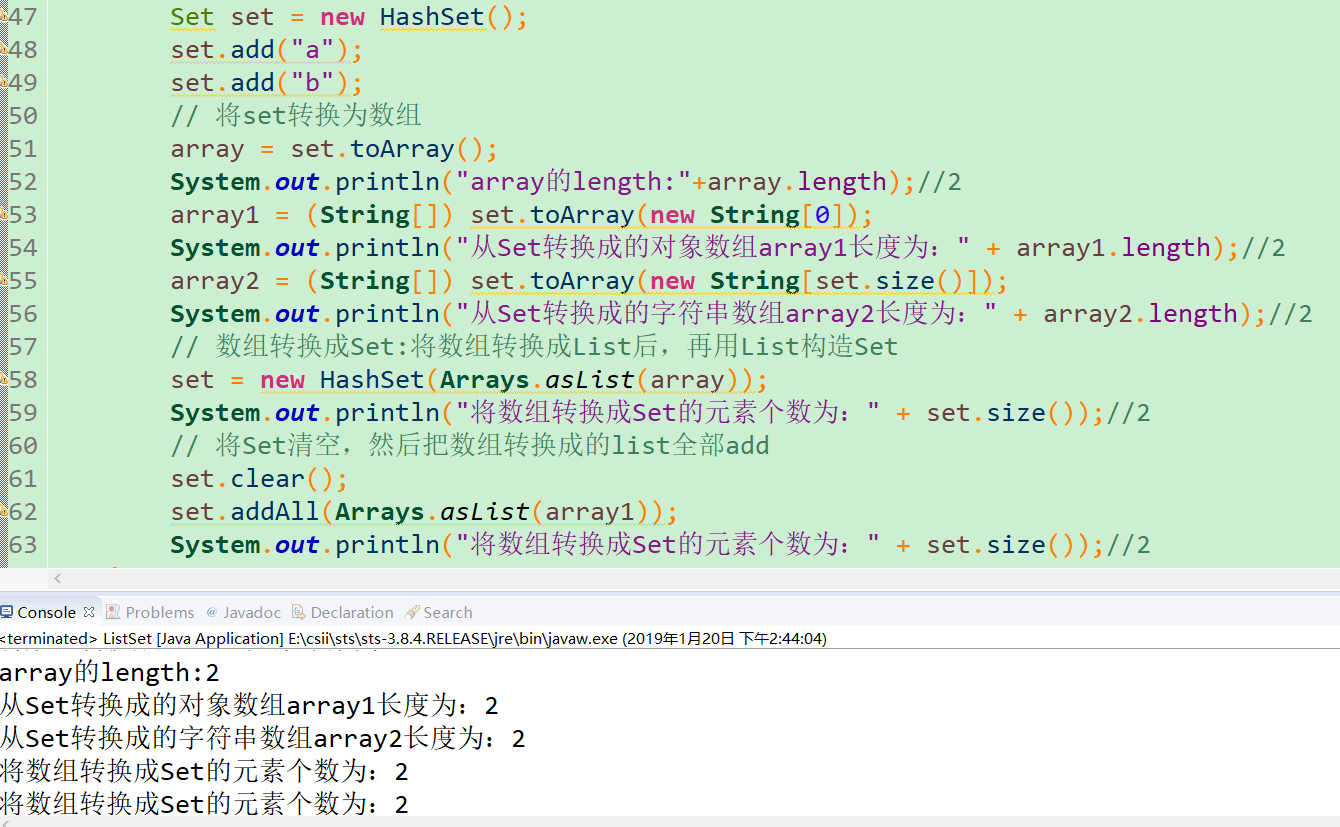Click console output mentioning array2长度为：2
1340x827 pixels.
click(263, 738)
